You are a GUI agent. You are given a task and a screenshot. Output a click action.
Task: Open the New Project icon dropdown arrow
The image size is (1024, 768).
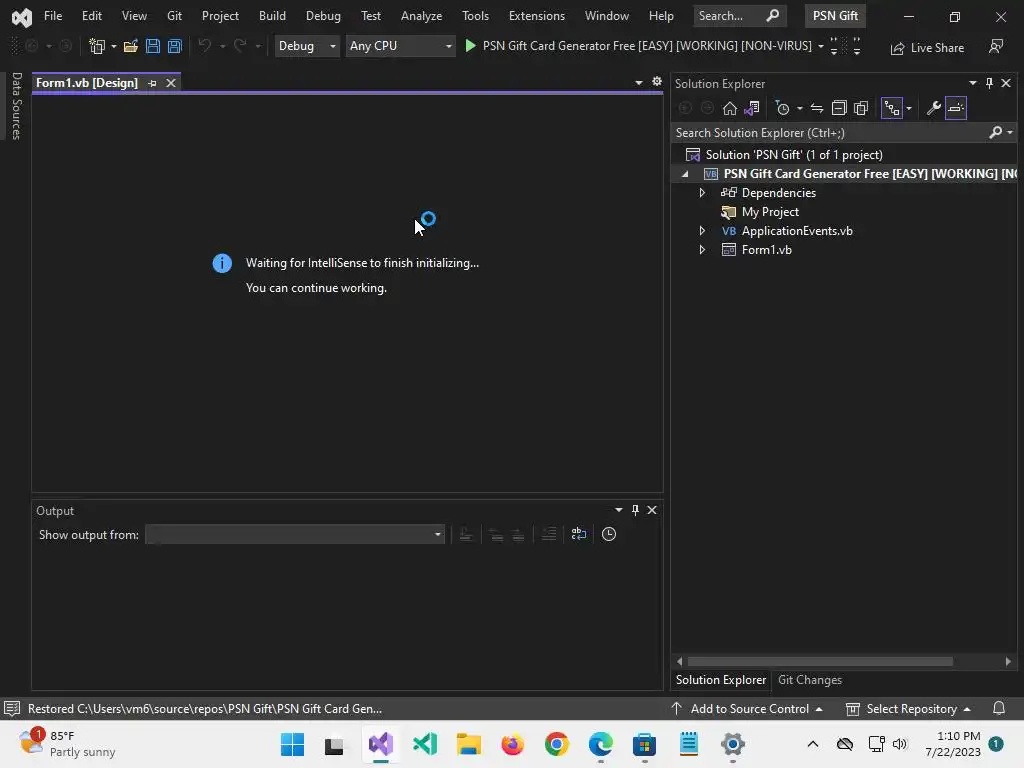114,46
